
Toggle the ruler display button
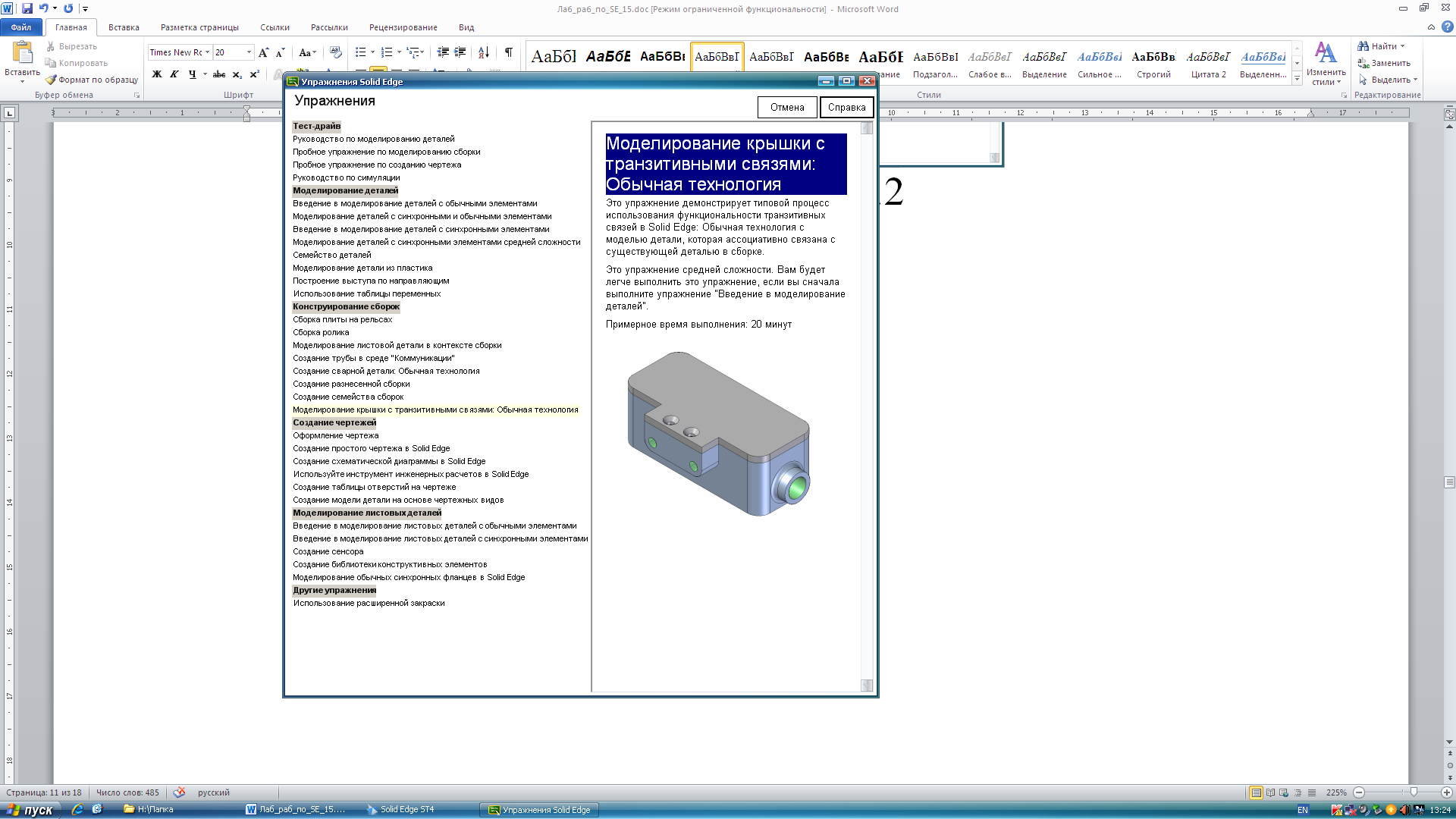1449,114
